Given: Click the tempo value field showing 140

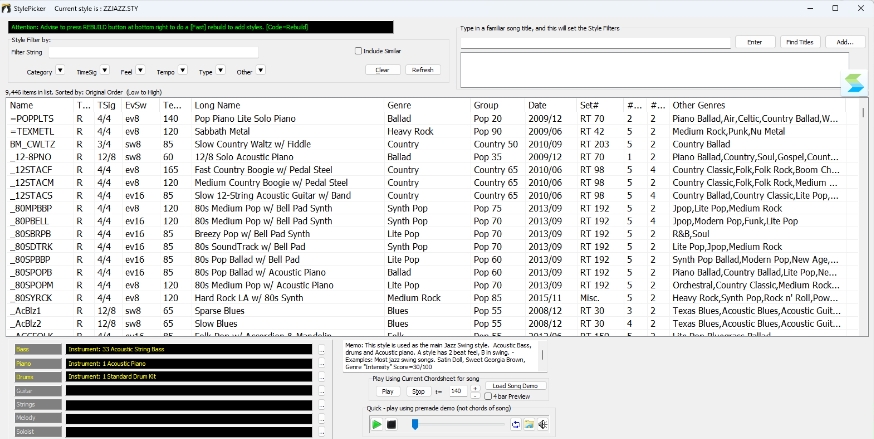Looking at the screenshot, I should pos(458,392).
